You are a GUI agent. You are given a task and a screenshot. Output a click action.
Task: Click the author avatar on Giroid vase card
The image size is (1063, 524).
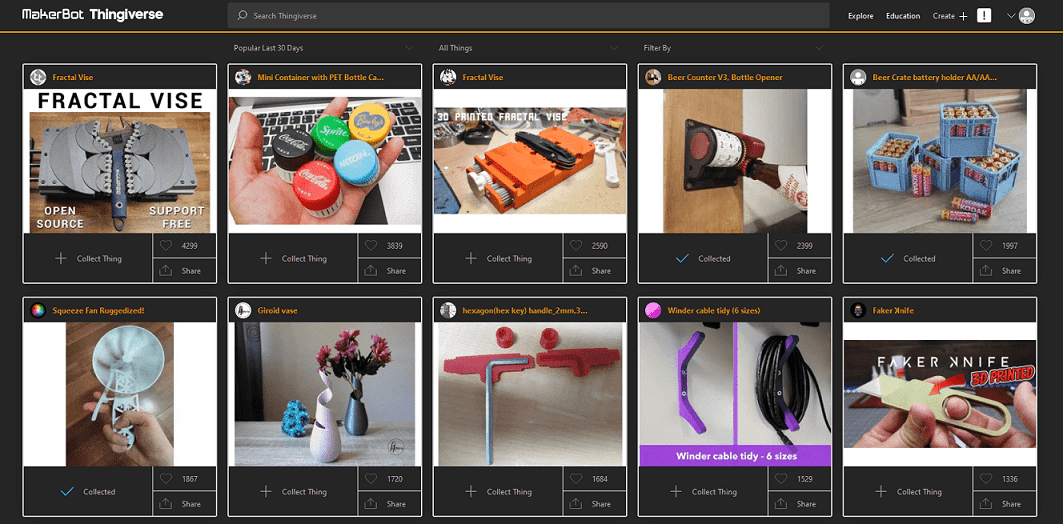tap(243, 310)
